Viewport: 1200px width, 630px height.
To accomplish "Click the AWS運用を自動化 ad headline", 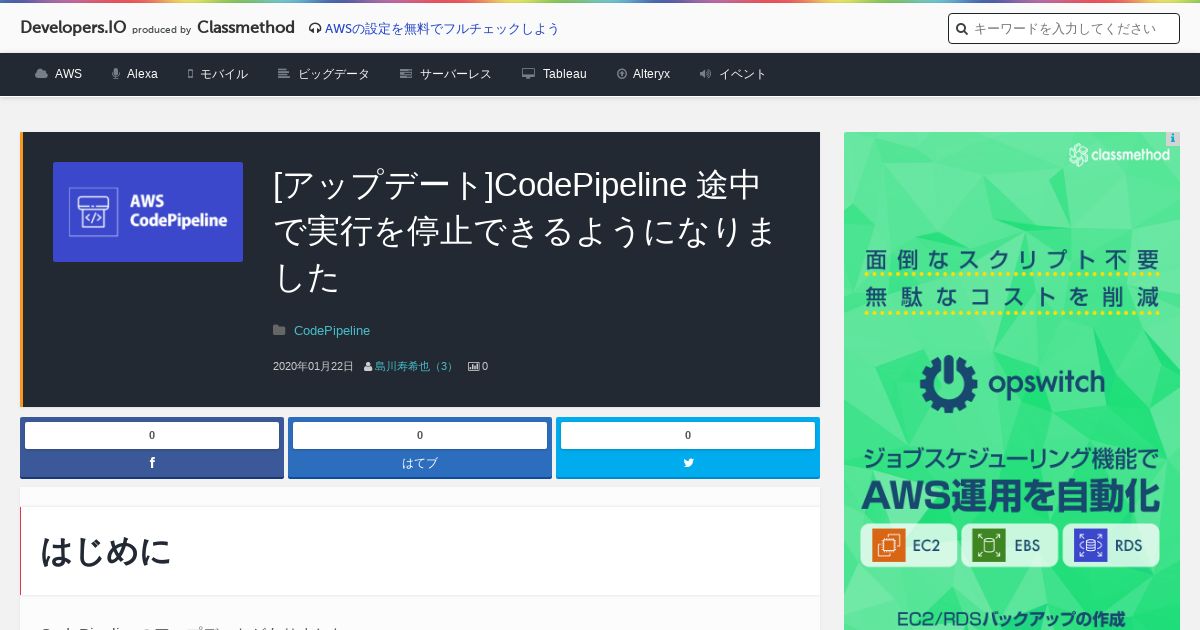I will coord(1011,496).
